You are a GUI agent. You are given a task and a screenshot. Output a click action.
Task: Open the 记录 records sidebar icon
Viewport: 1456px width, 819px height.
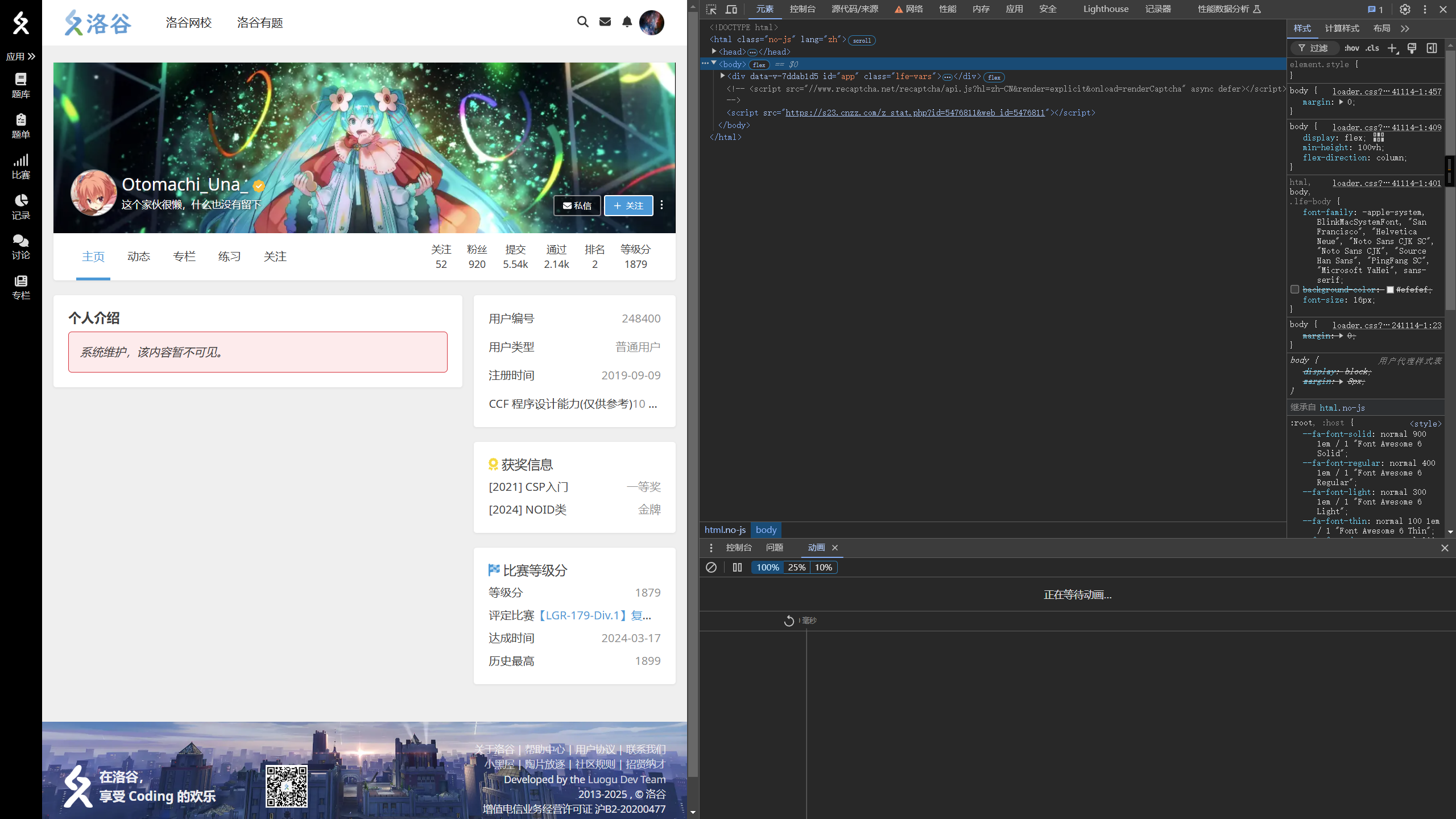coord(20,206)
